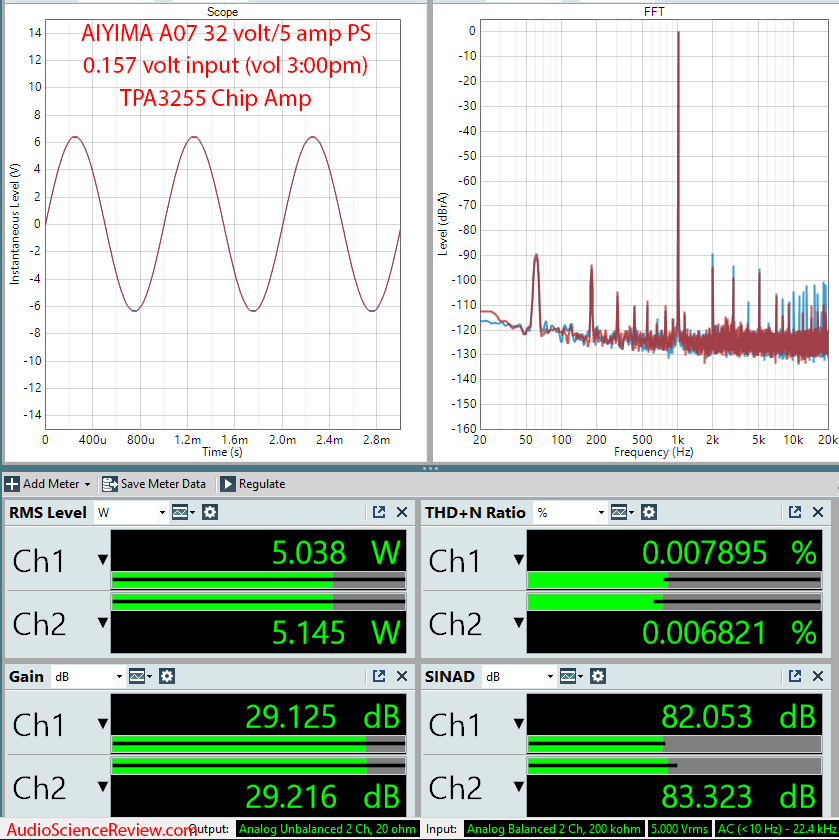Pop out the THD+N Ratio meter
Viewport: 839px width, 840px height.
795,512
